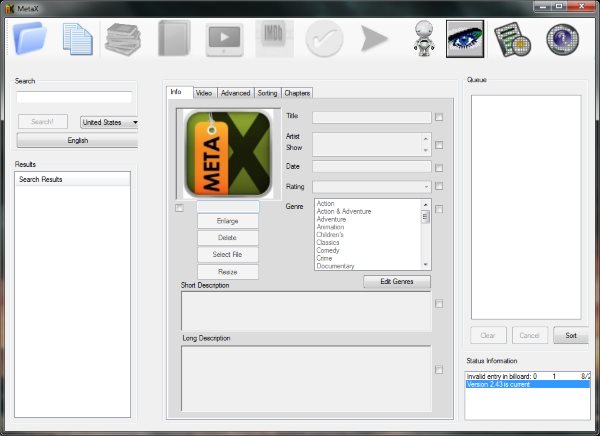This screenshot has height=436, width=600.
Task: Select the Action & Adventure genre
Action: (x=344, y=211)
